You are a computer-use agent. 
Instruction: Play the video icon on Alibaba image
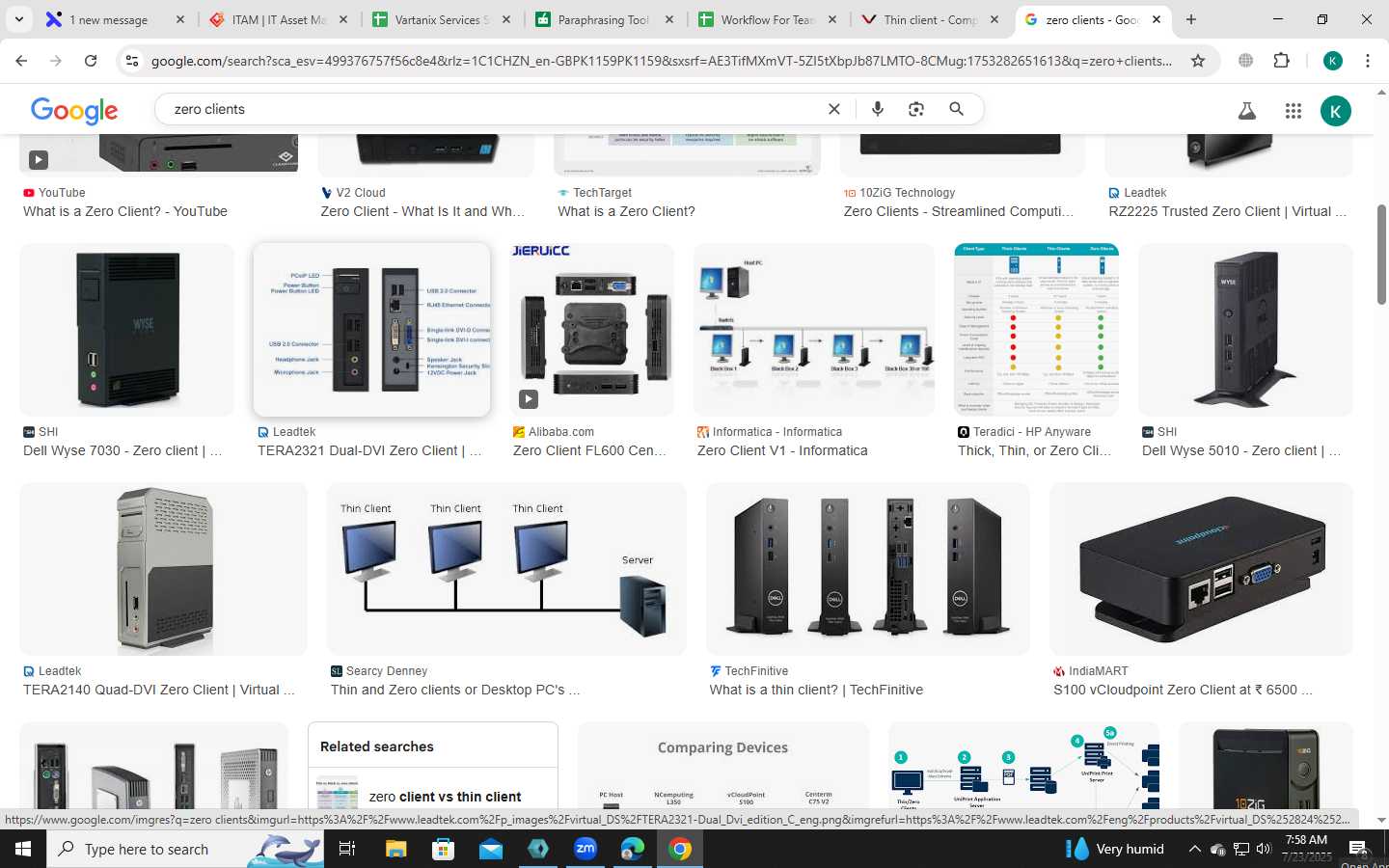(529, 398)
